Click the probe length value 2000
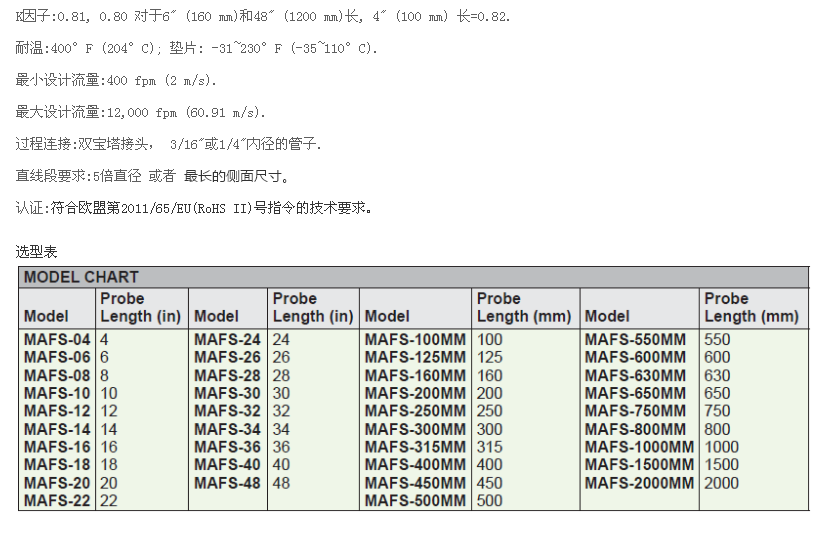 point(721,483)
